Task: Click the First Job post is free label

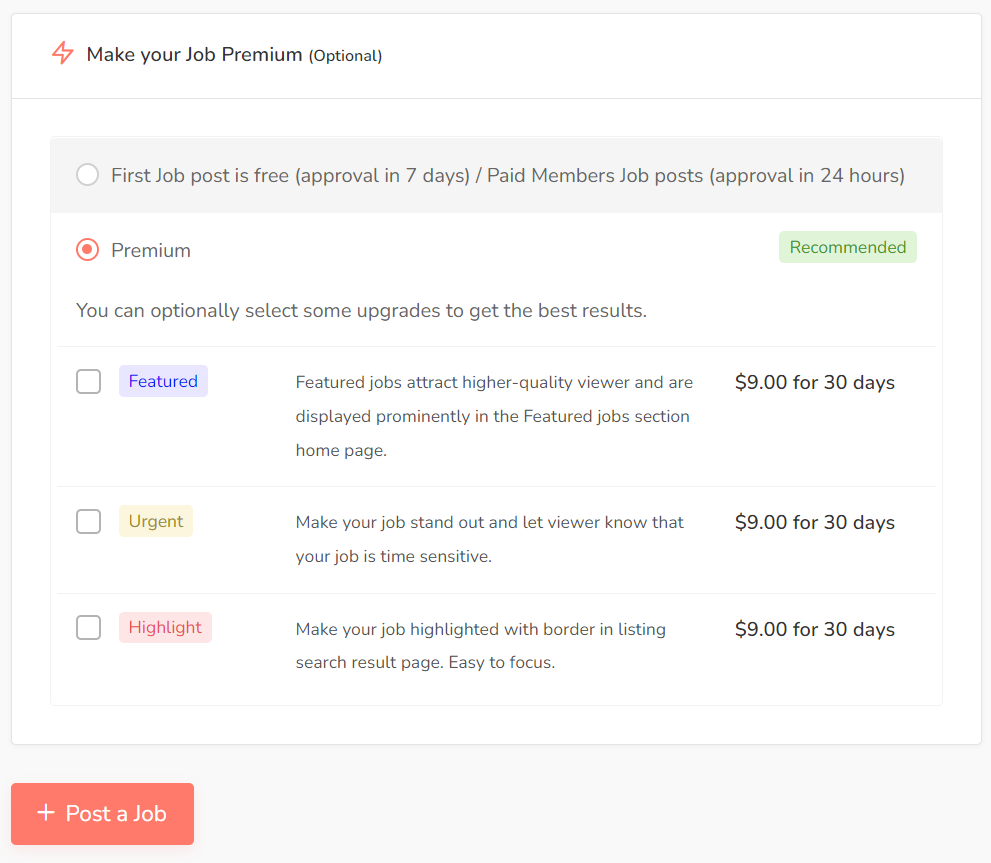Action: click(508, 175)
